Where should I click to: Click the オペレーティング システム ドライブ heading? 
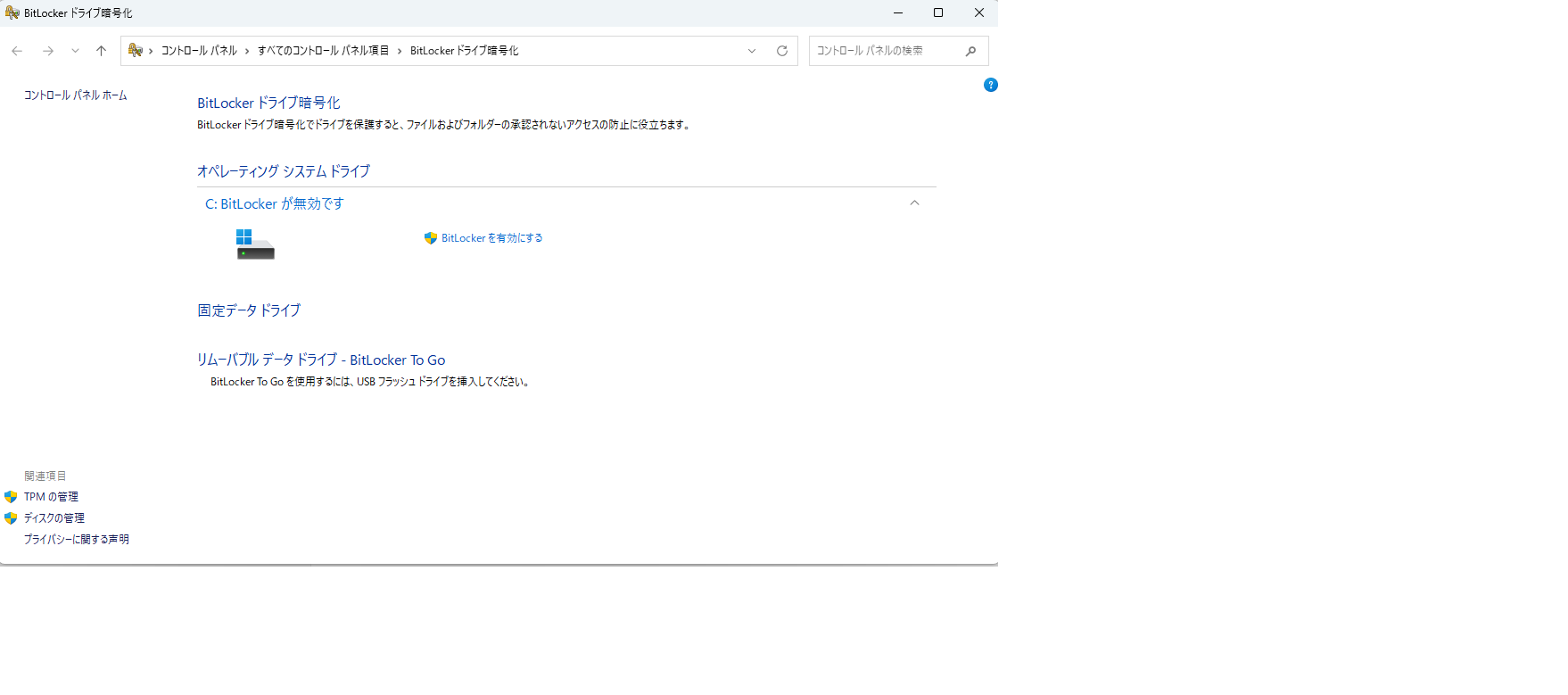[x=284, y=171]
